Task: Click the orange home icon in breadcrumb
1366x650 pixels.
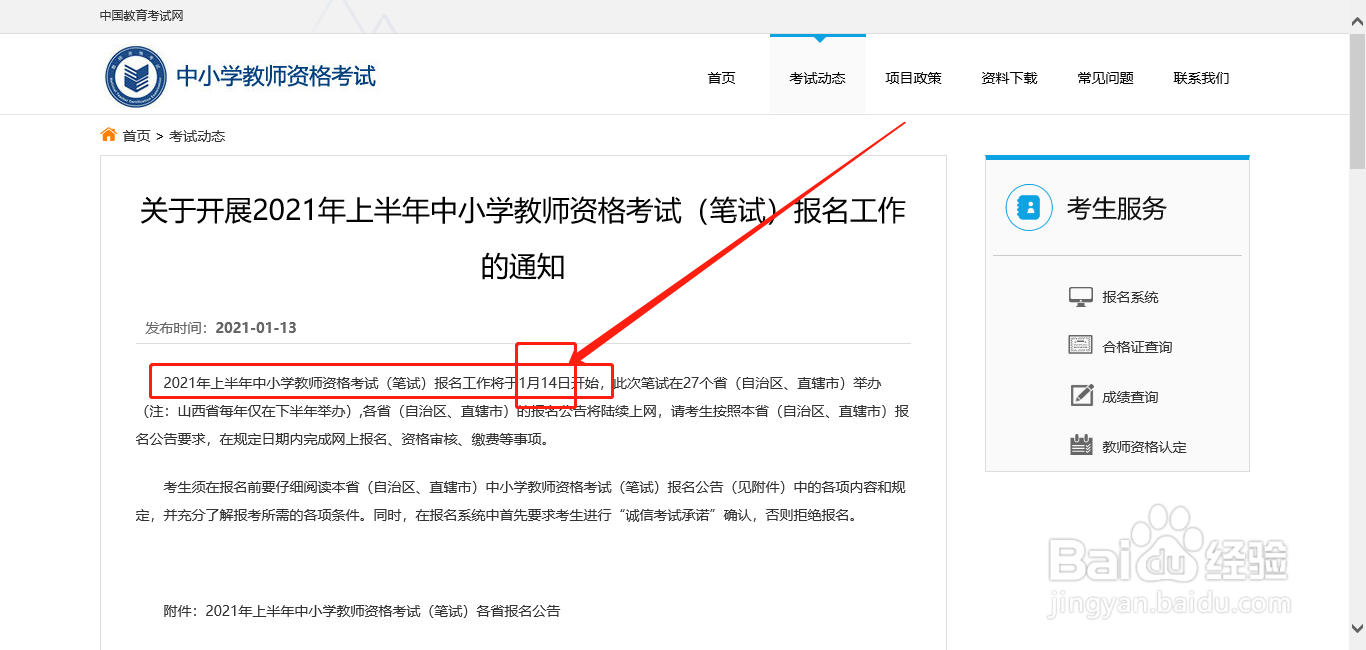Action: [108, 134]
